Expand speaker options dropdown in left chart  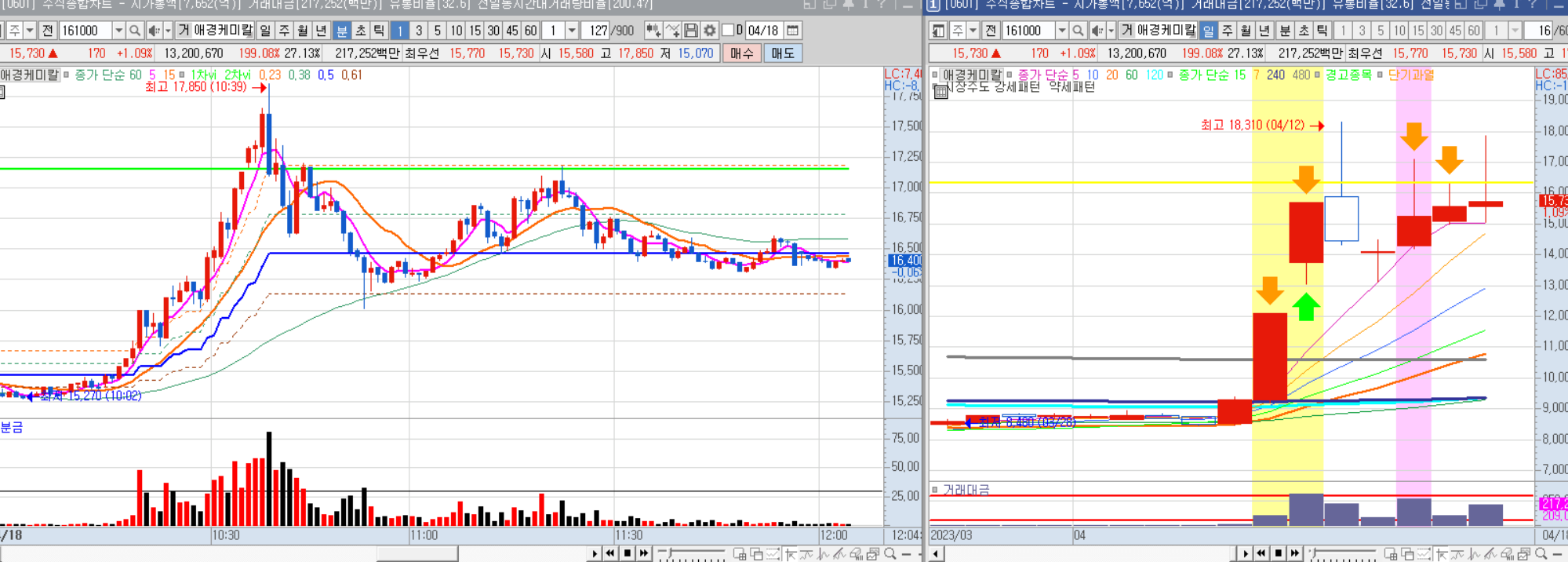pos(168,31)
